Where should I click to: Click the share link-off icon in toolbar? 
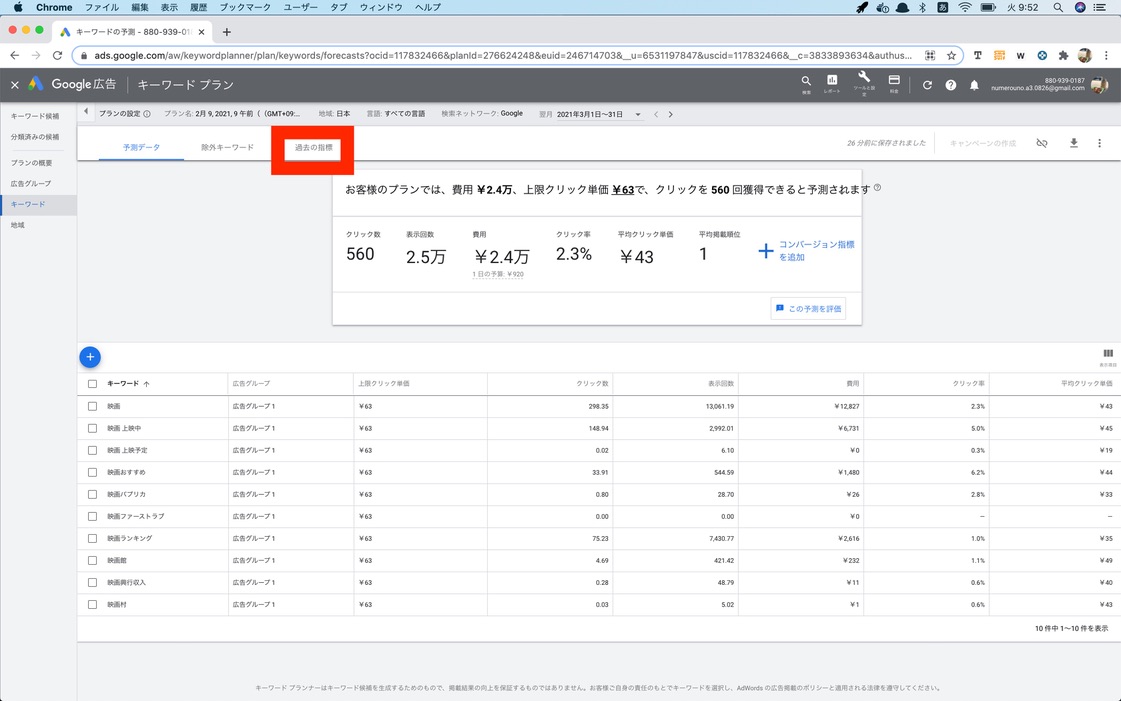(x=1042, y=143)
